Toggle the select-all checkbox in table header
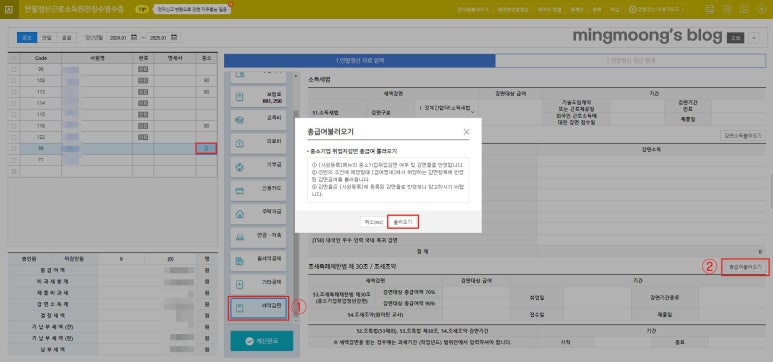 (x=13, y=58)
